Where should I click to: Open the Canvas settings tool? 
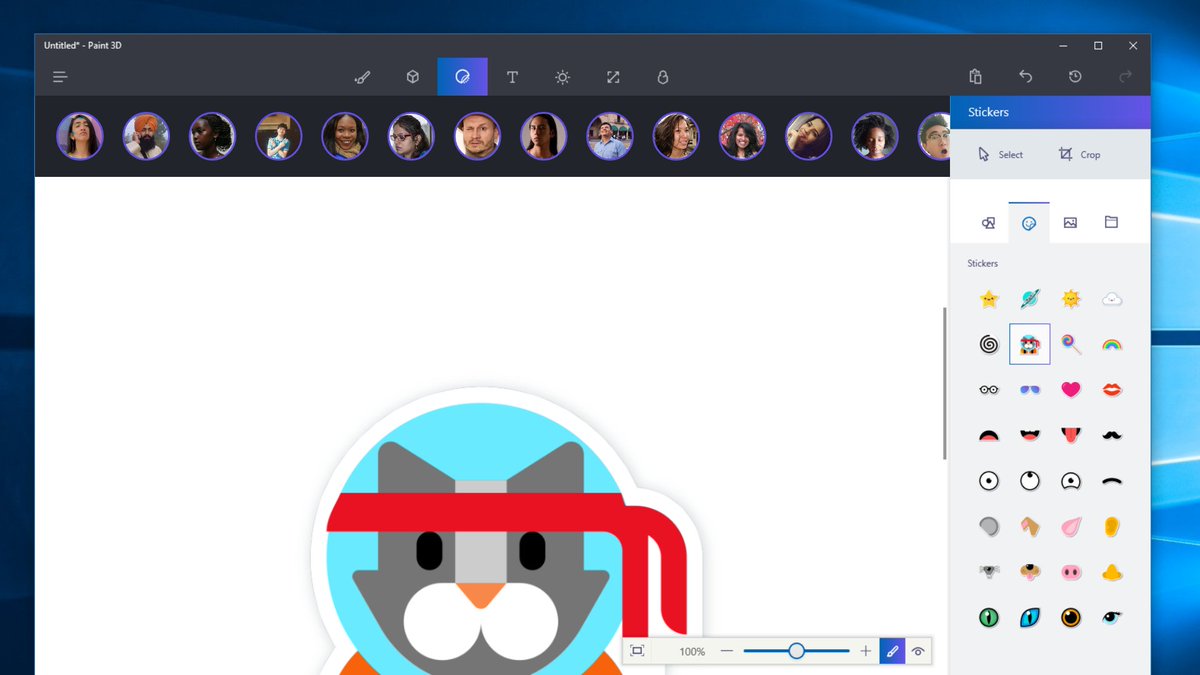point(613,77)
